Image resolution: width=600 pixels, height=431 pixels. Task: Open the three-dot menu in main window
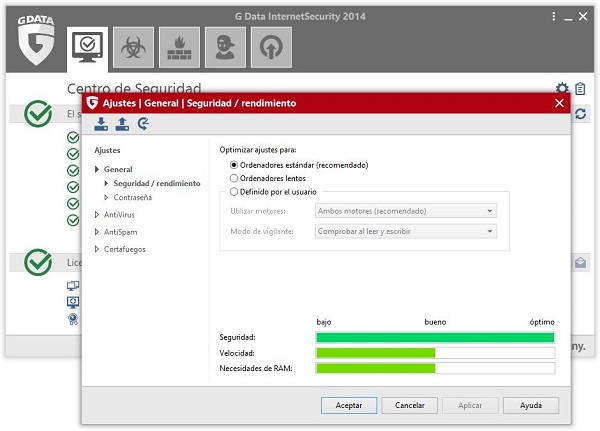click(553, 16)
